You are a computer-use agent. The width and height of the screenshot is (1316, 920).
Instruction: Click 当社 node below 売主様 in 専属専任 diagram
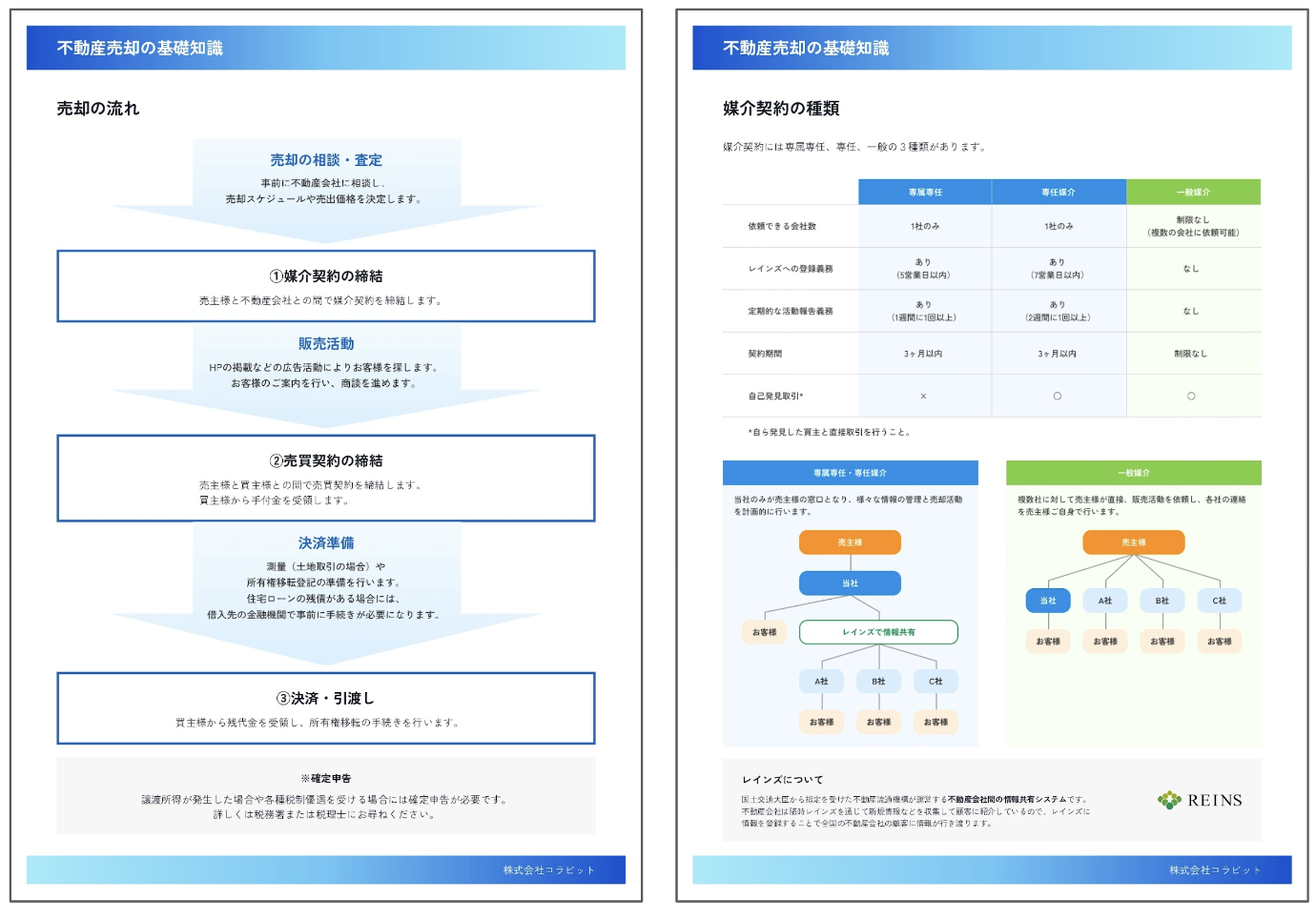tap(850, 583)
